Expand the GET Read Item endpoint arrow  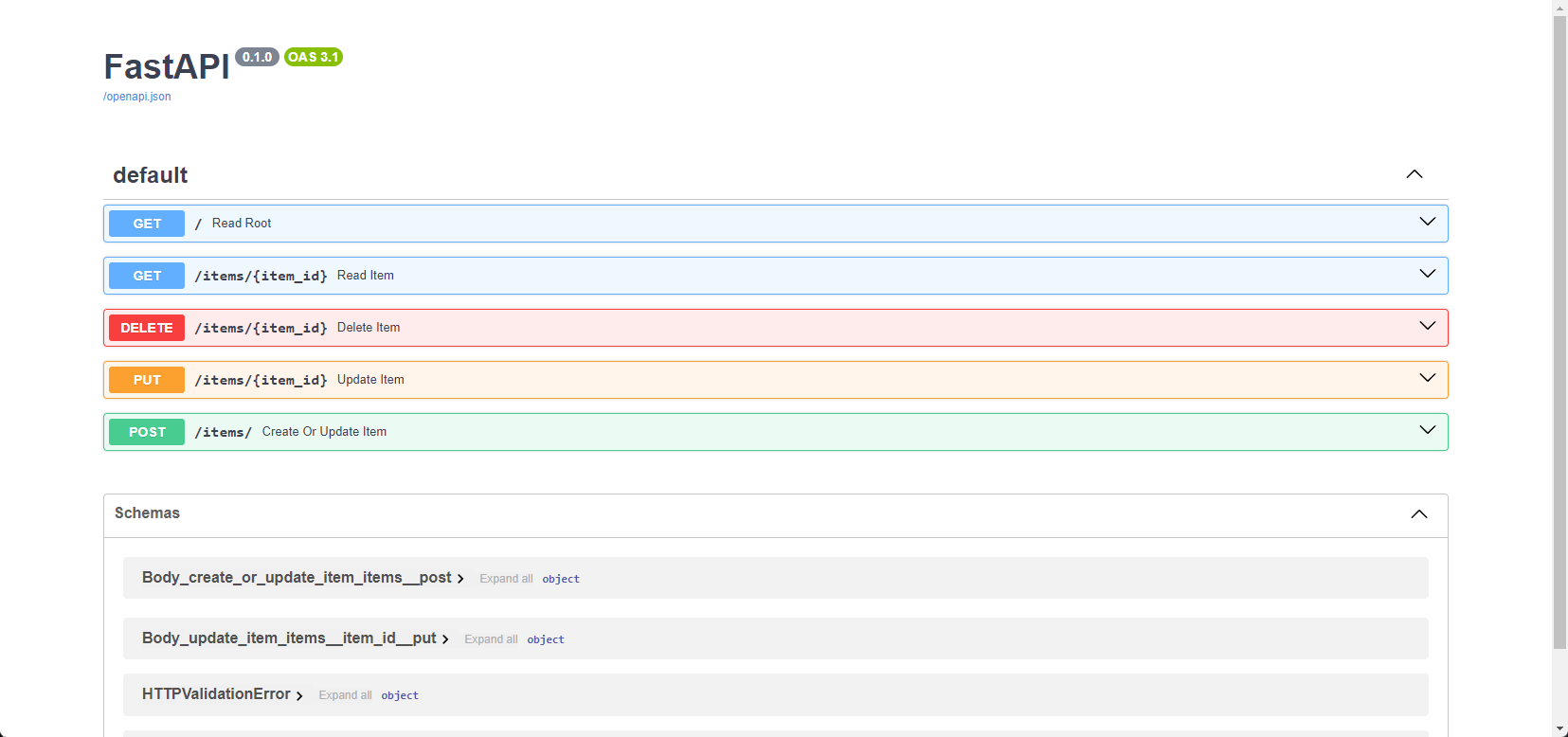click(1428, 274)
